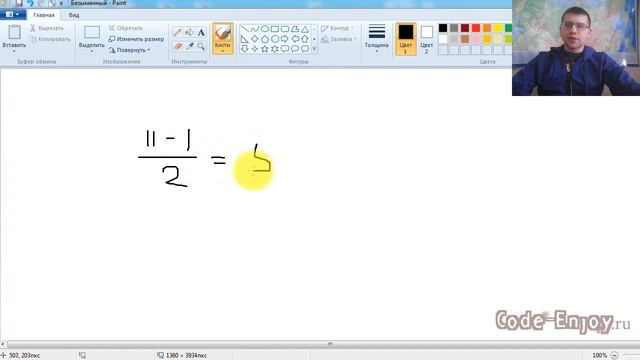
Task: Choose the Four-point star shape
Action: pyautogui.click(x=255, y=49)
